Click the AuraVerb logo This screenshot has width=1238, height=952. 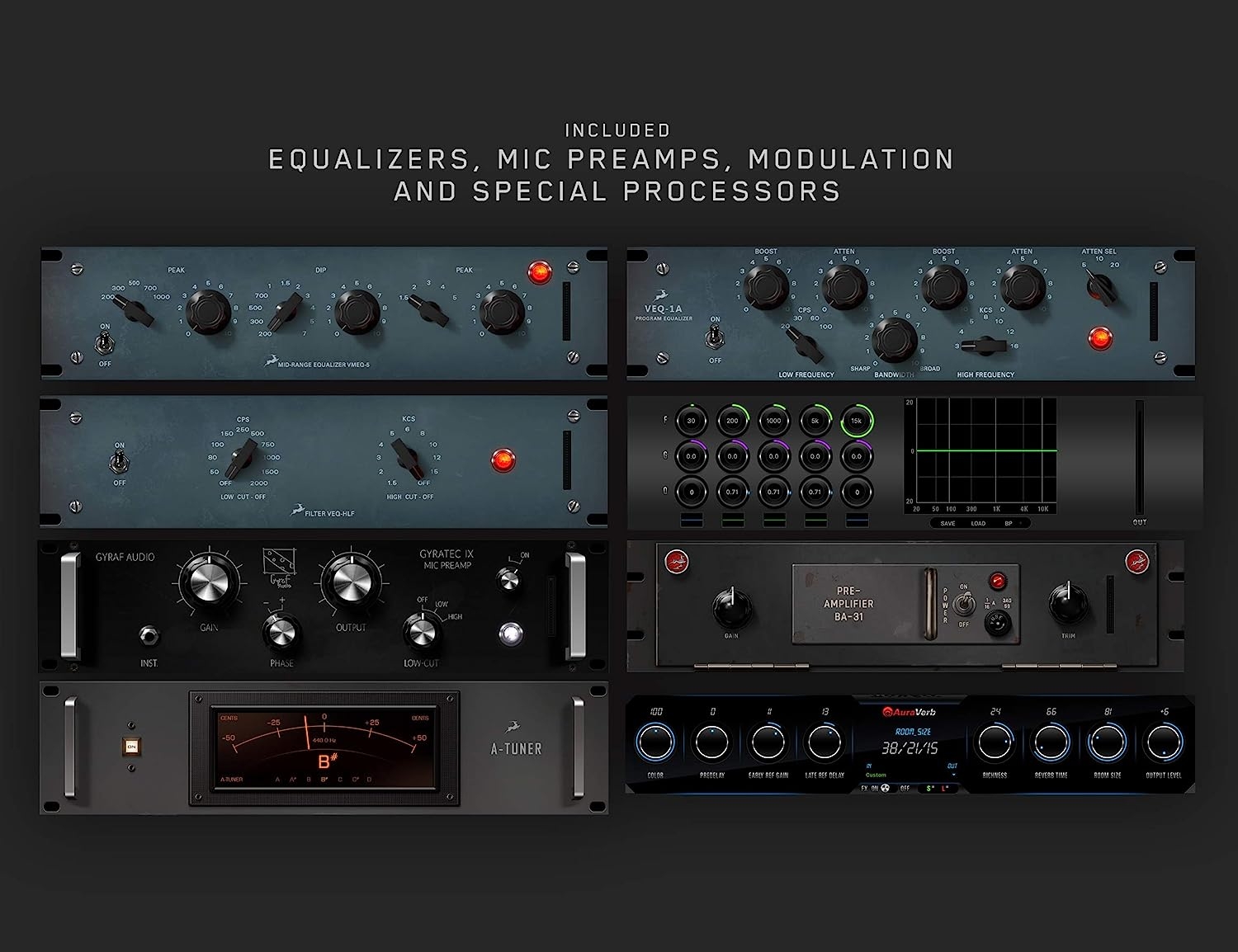click(909, 712)
